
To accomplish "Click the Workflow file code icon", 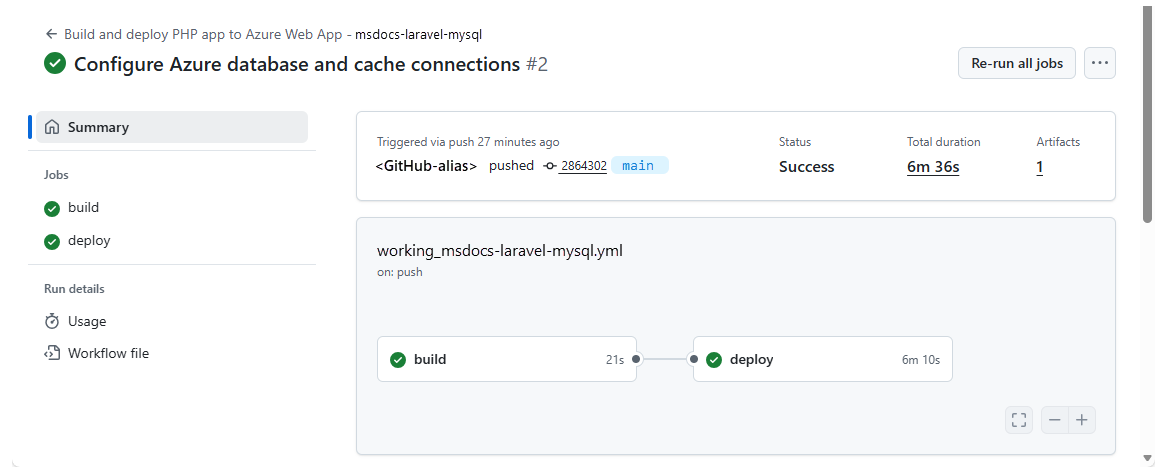I will [52, 353].
